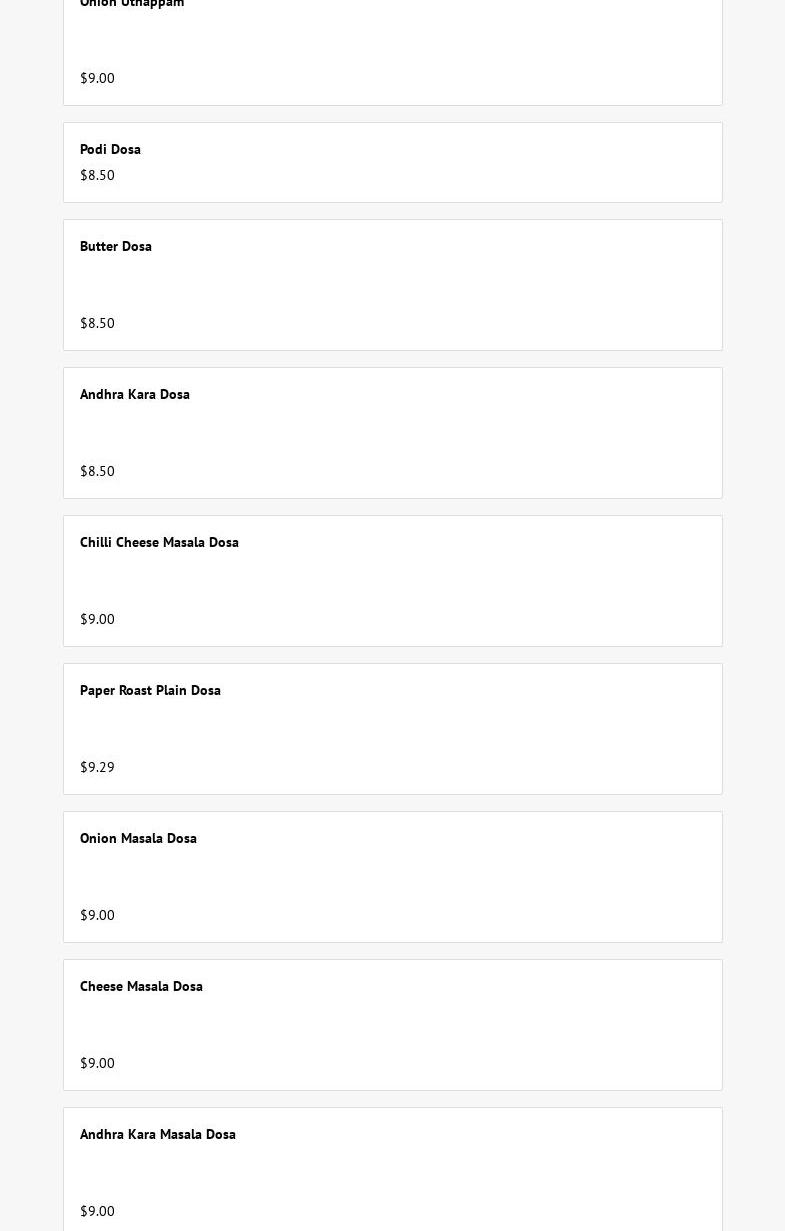
Task: Click the Cheese Masala Dosa $9.00 price
Action: click(97, 1063)
